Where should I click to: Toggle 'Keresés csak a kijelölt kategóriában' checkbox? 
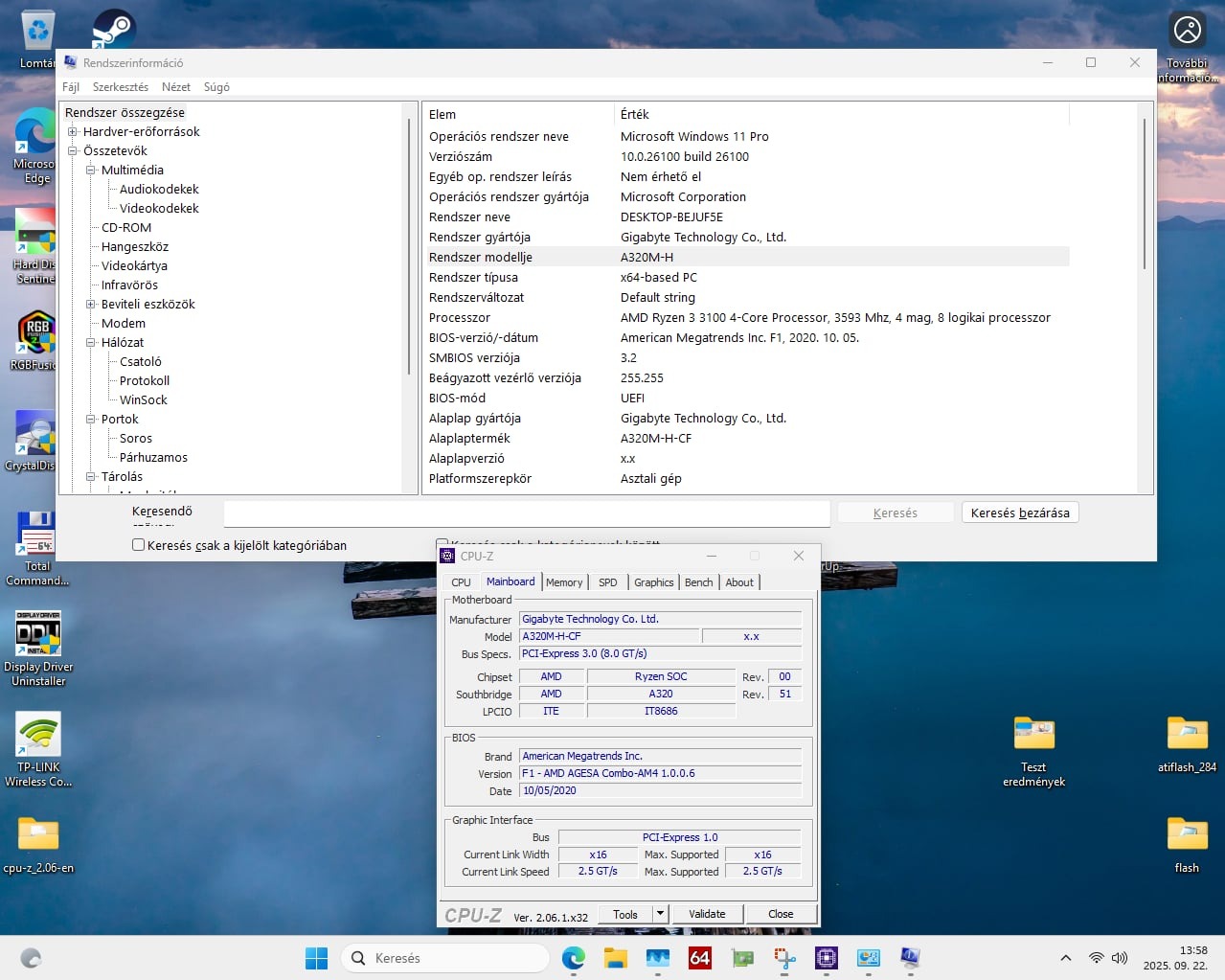138,545
